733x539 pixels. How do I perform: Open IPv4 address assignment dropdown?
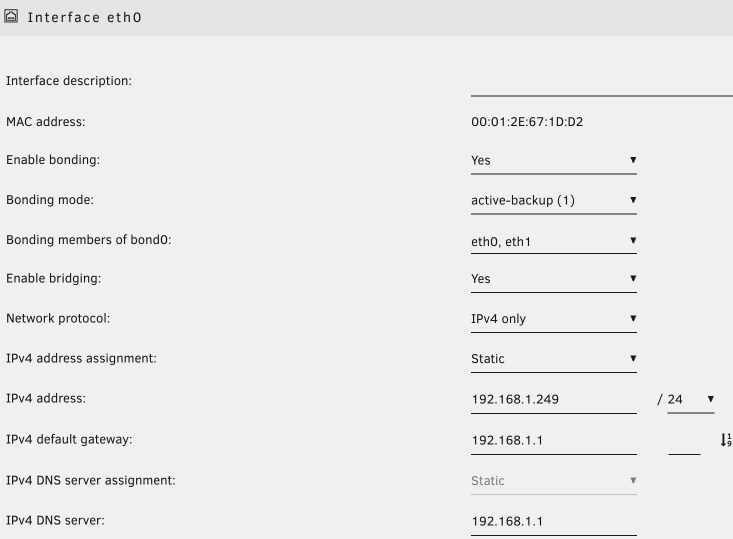[553, 358]
